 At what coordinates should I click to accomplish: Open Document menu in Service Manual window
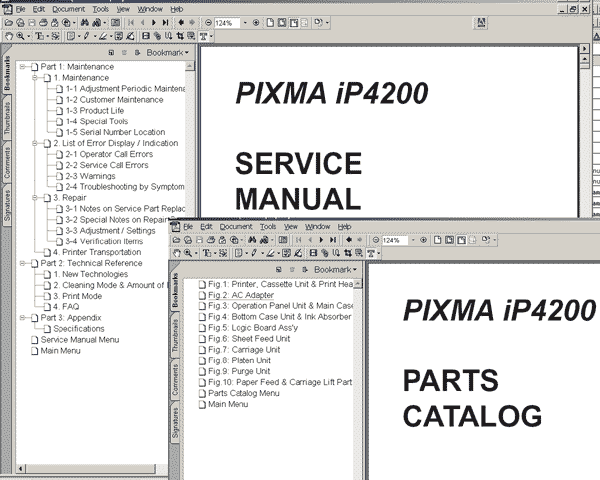[x=68, y=9]
